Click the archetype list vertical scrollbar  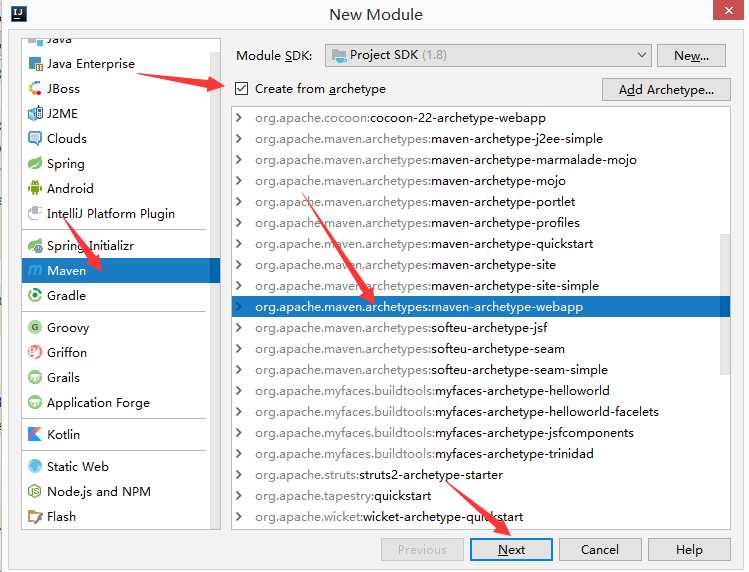coord(725,304)
